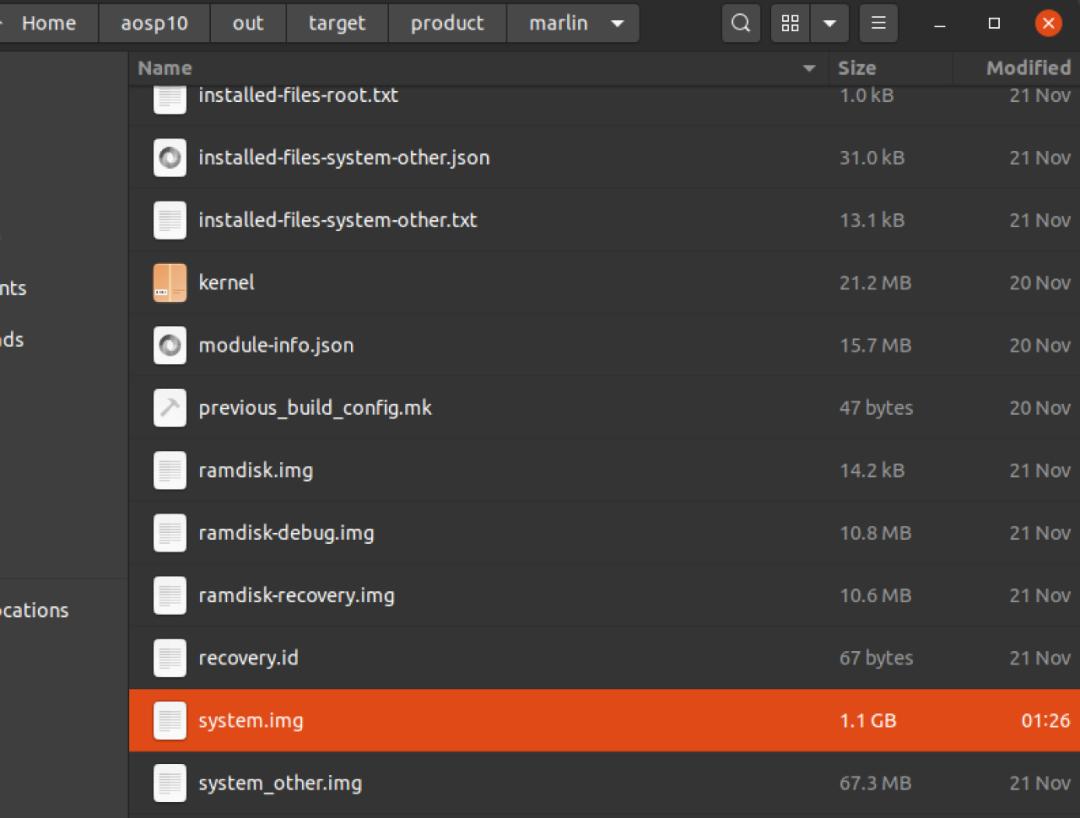1080x818 pixels.
Task: Sort files by the Size column header
Action: [x=857, y=68]
